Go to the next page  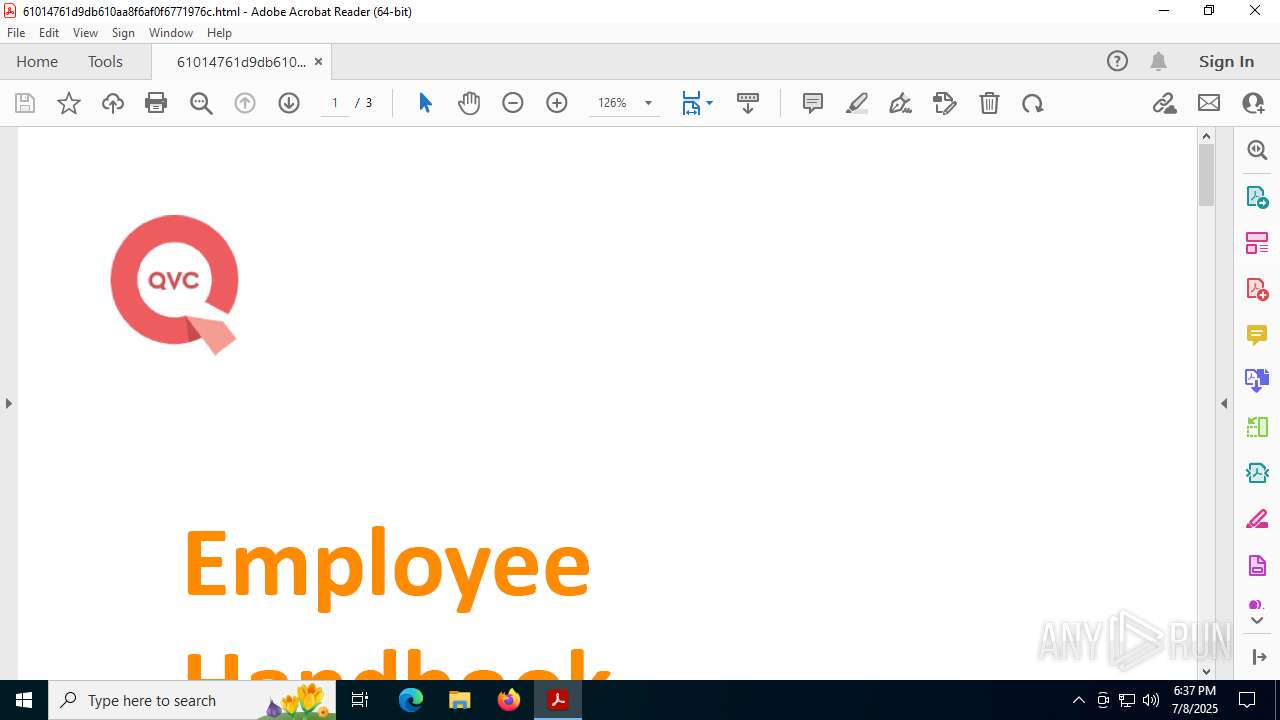tap(289, 103)
